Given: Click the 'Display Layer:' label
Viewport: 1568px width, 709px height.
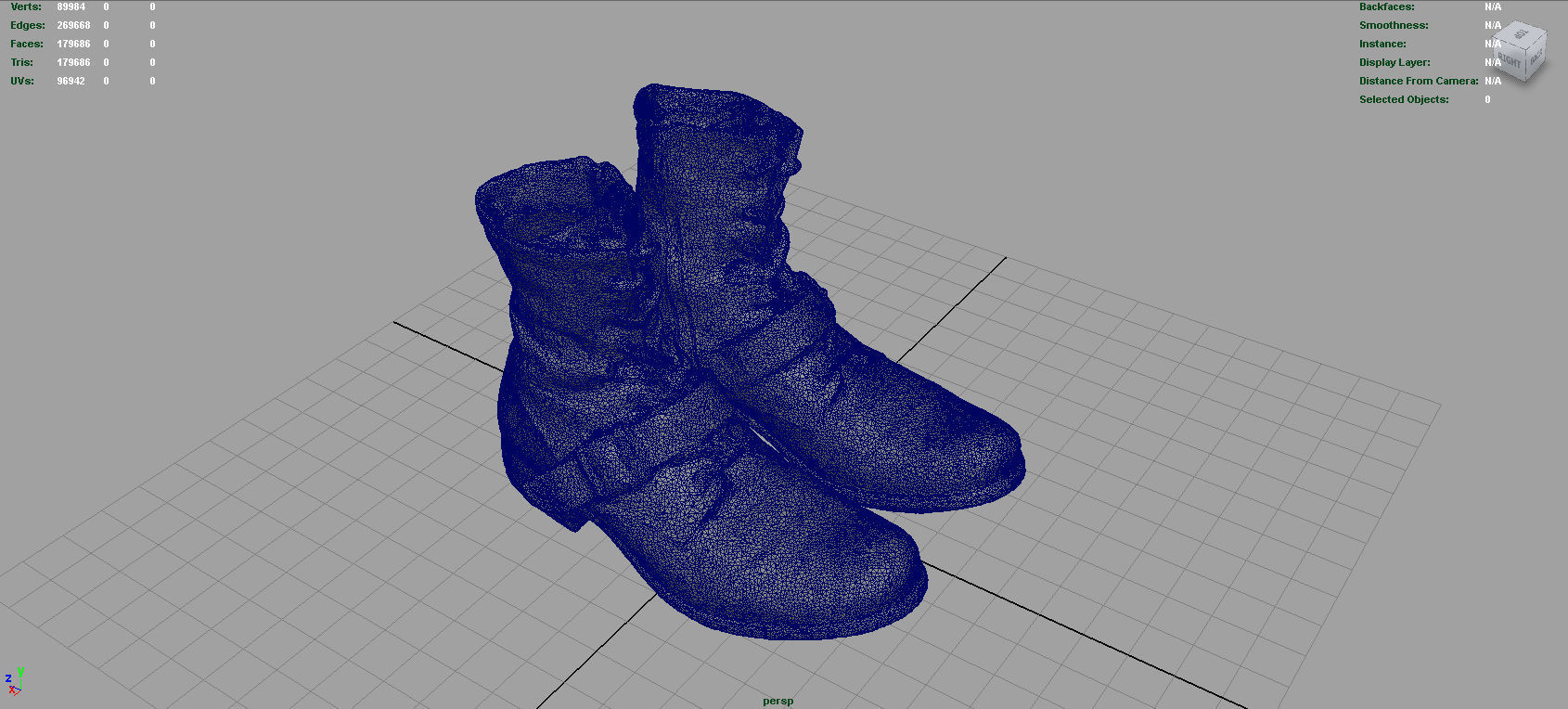Looking at the screenshot, I should pos(1394,62).
